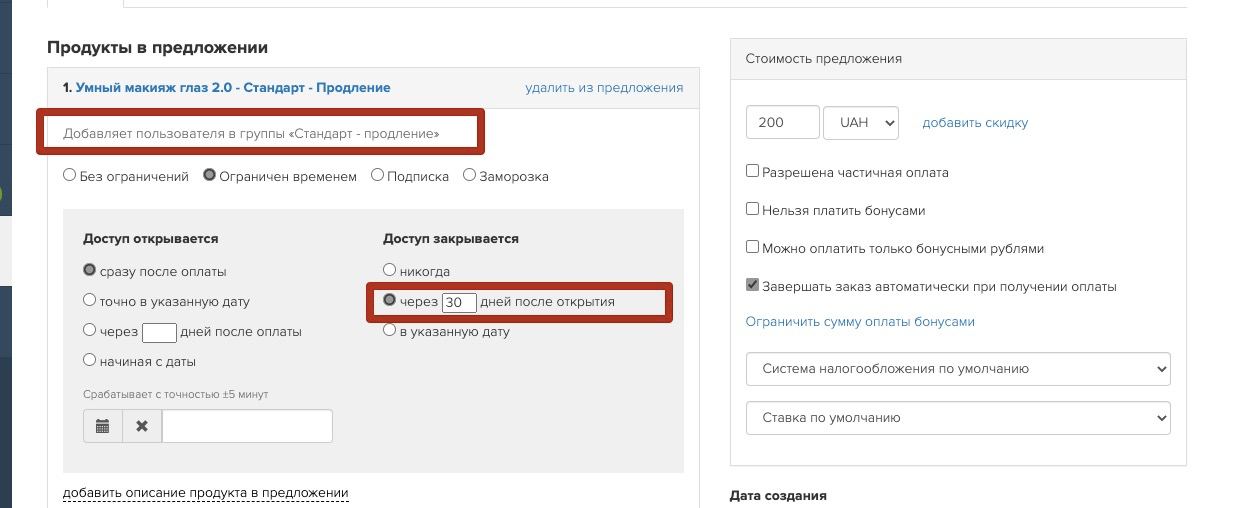This screenshot has height=508, width=1247.
Task: Select "через дней после оплаты" radio
Action: click(x=90, y=330)
